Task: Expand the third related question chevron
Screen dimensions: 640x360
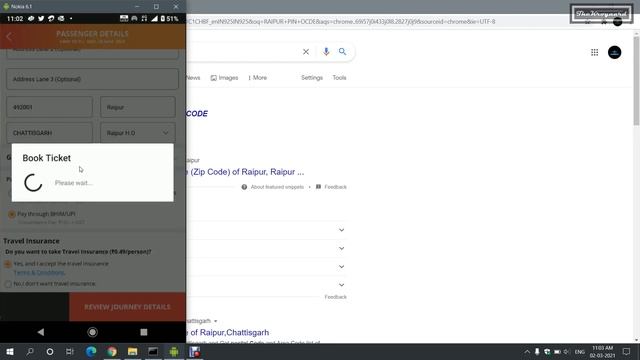Action: [342, 267]
